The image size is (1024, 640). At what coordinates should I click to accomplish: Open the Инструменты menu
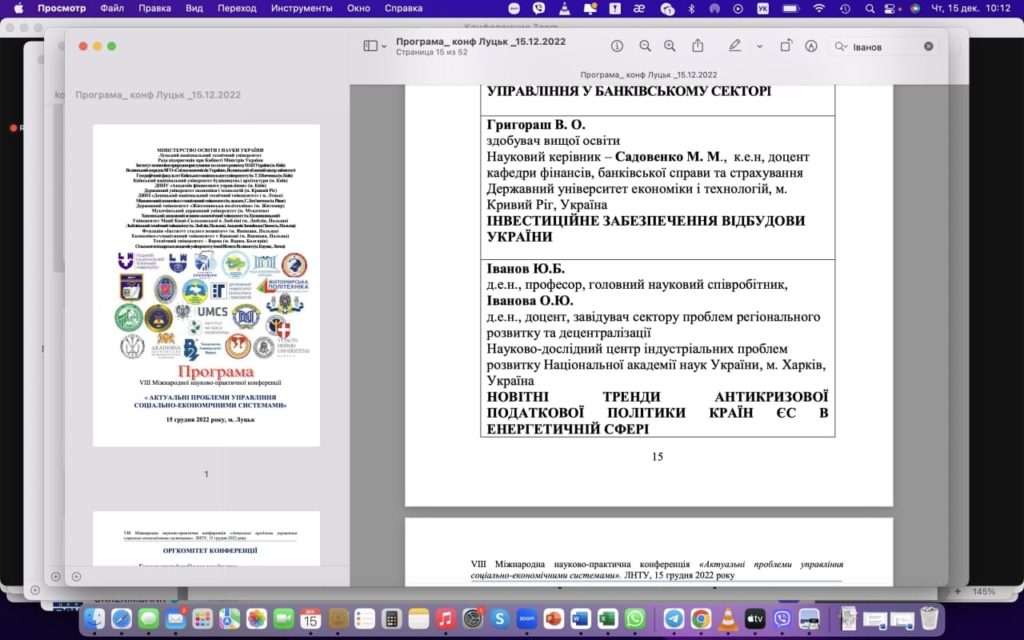(x=301, y=8)
